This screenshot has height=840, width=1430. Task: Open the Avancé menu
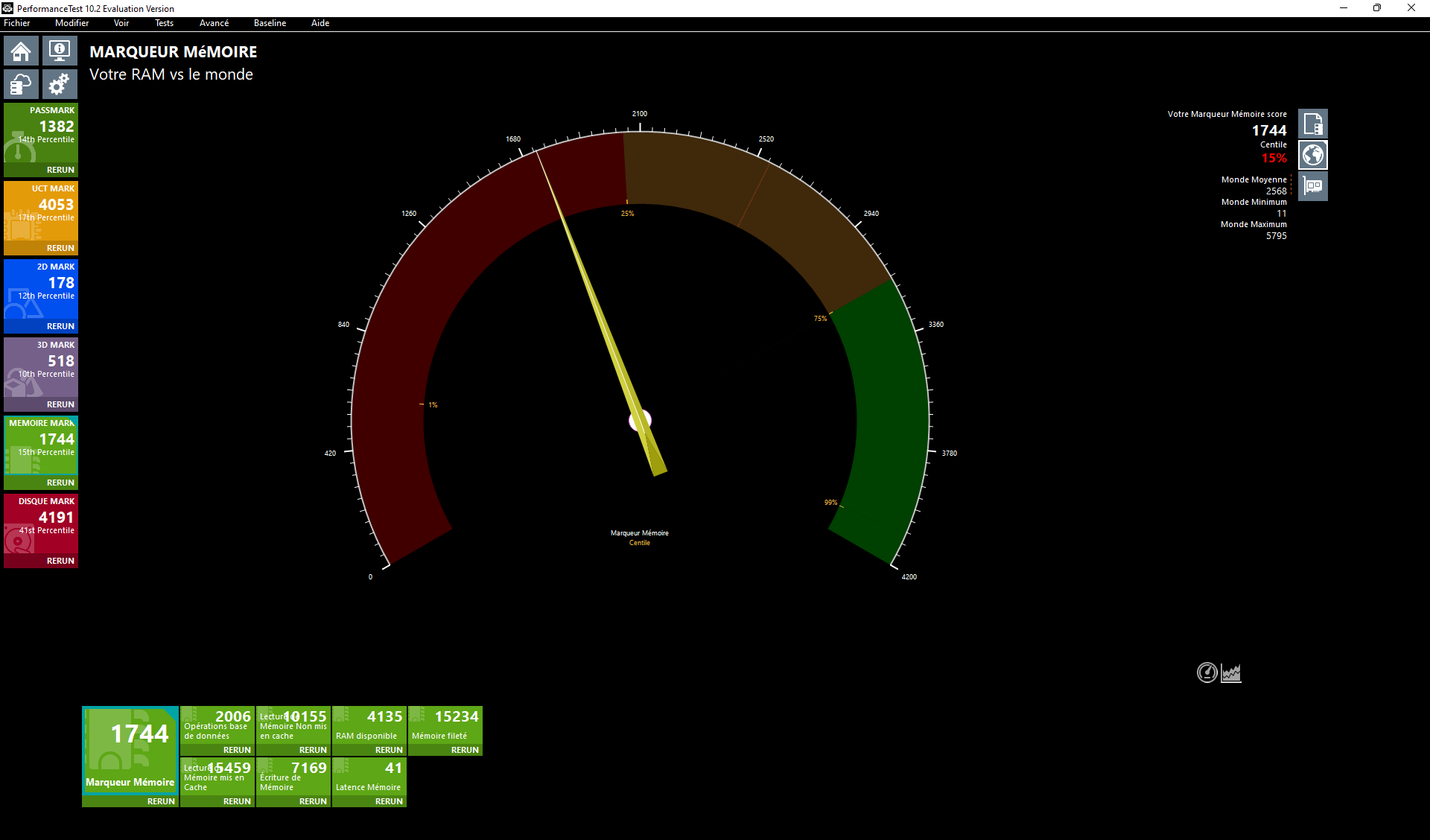(214, 23)
